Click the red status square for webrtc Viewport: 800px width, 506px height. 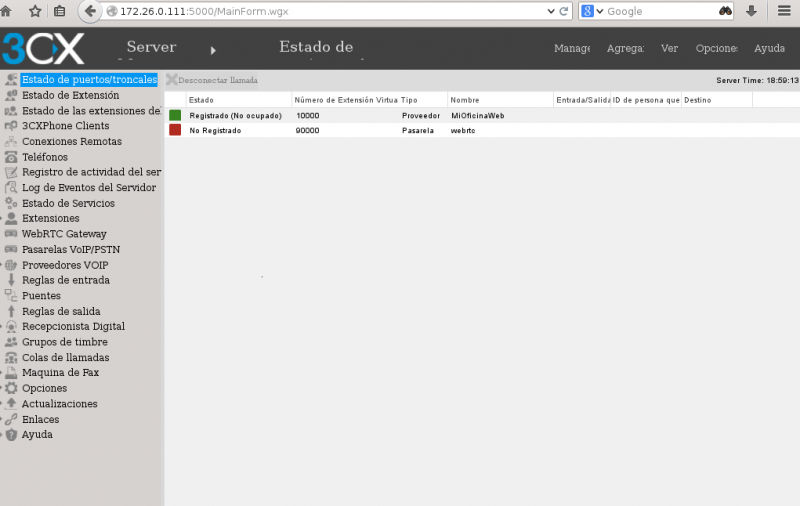coord(175,130)
